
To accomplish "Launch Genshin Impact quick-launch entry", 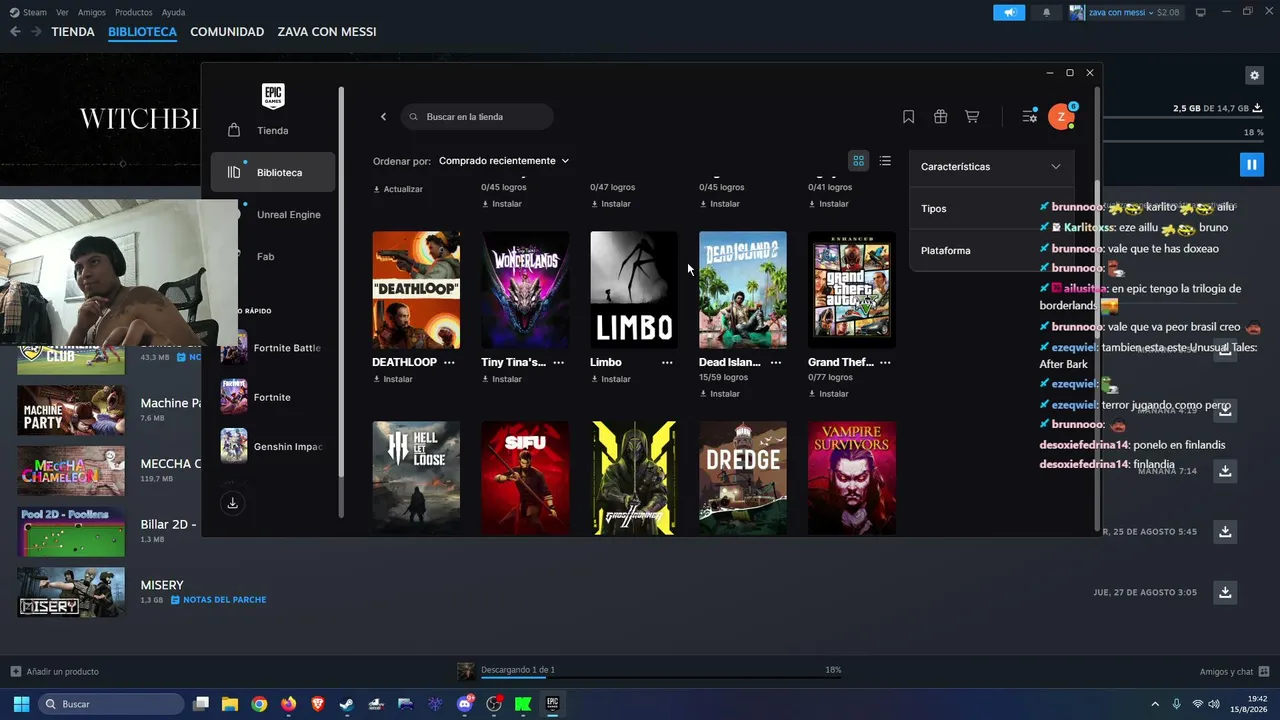I will tap(272, 447).
